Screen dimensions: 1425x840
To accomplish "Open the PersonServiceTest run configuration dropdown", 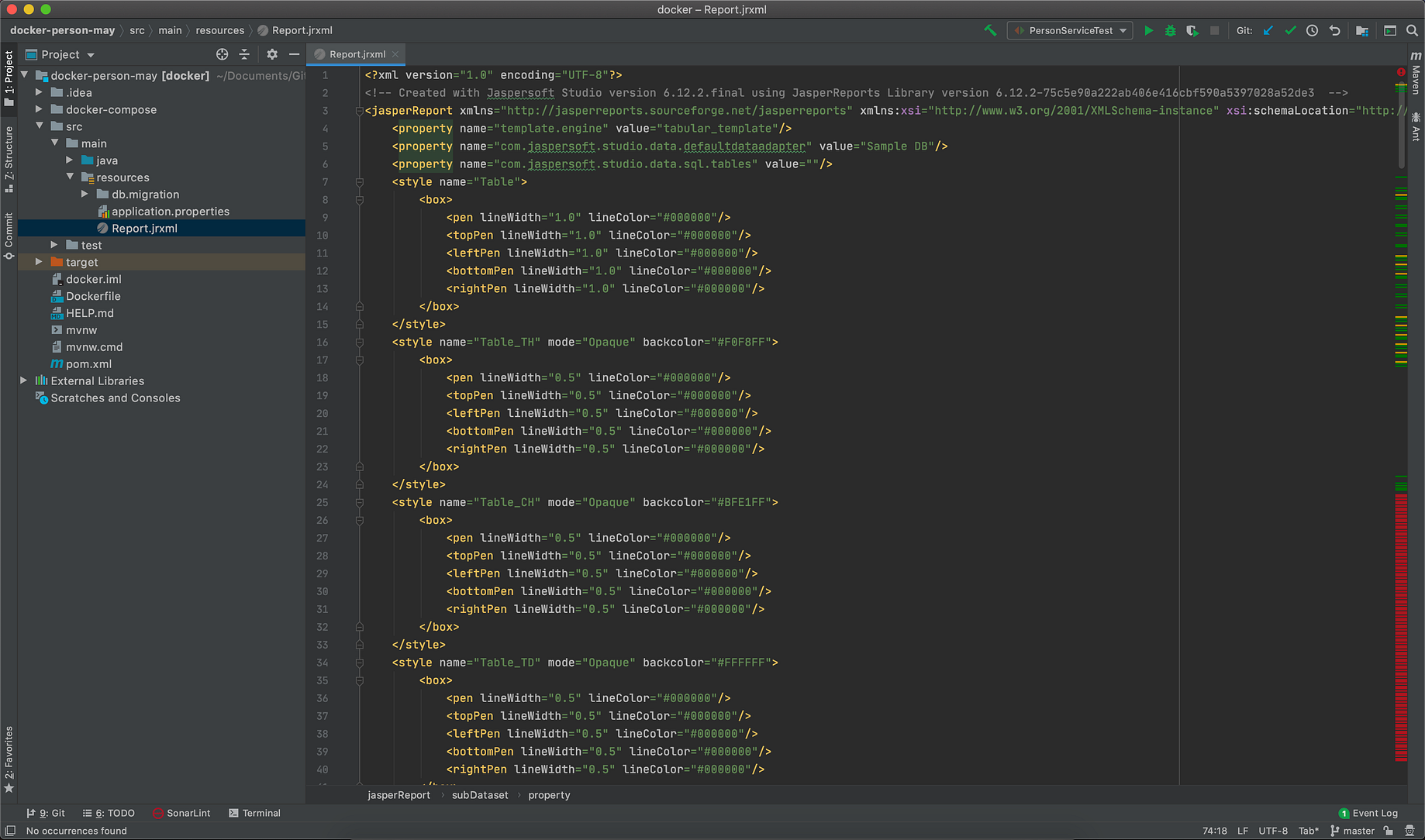I will point(1071,30).
